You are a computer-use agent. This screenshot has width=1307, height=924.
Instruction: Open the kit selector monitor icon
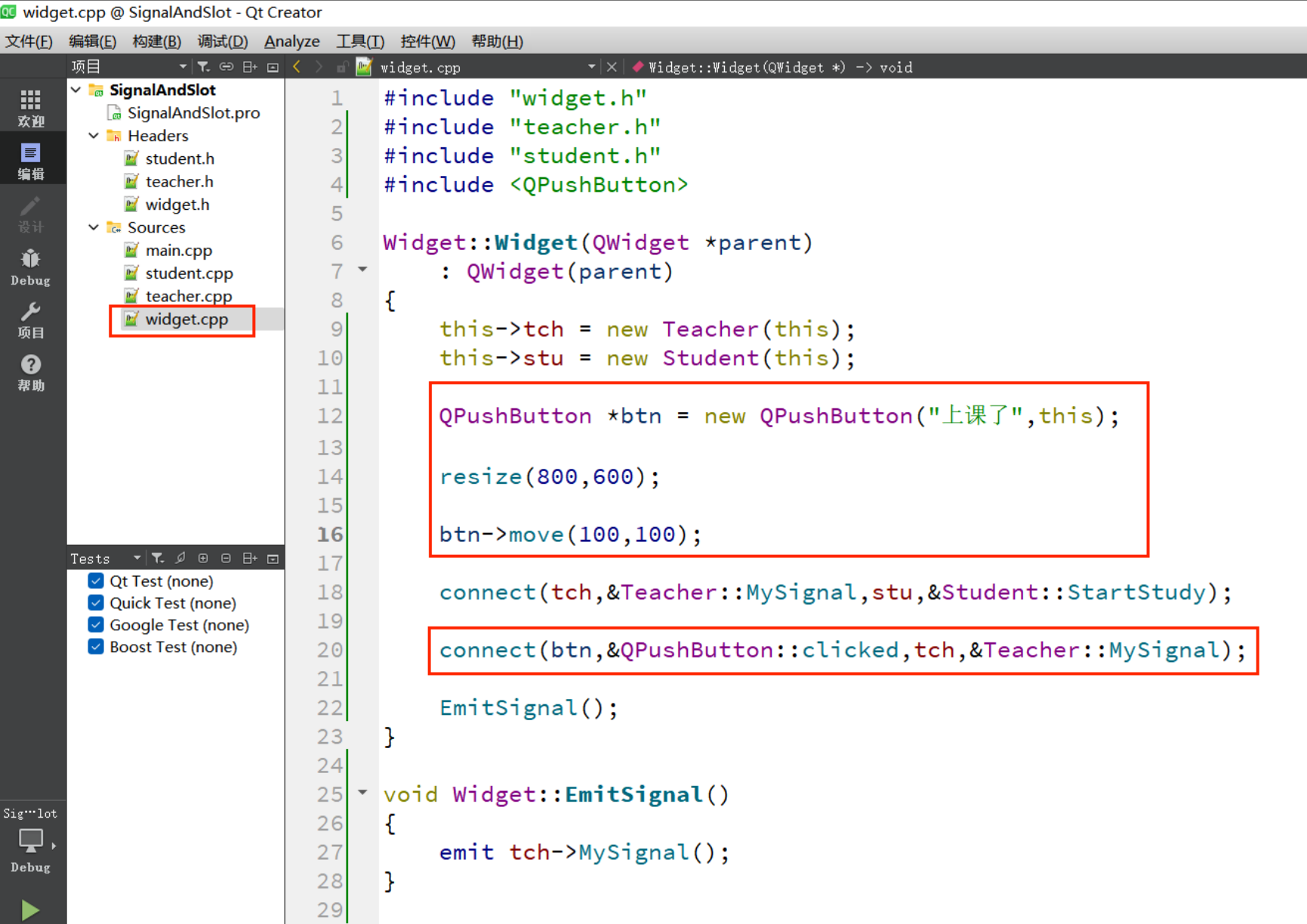tap(31, 839)
